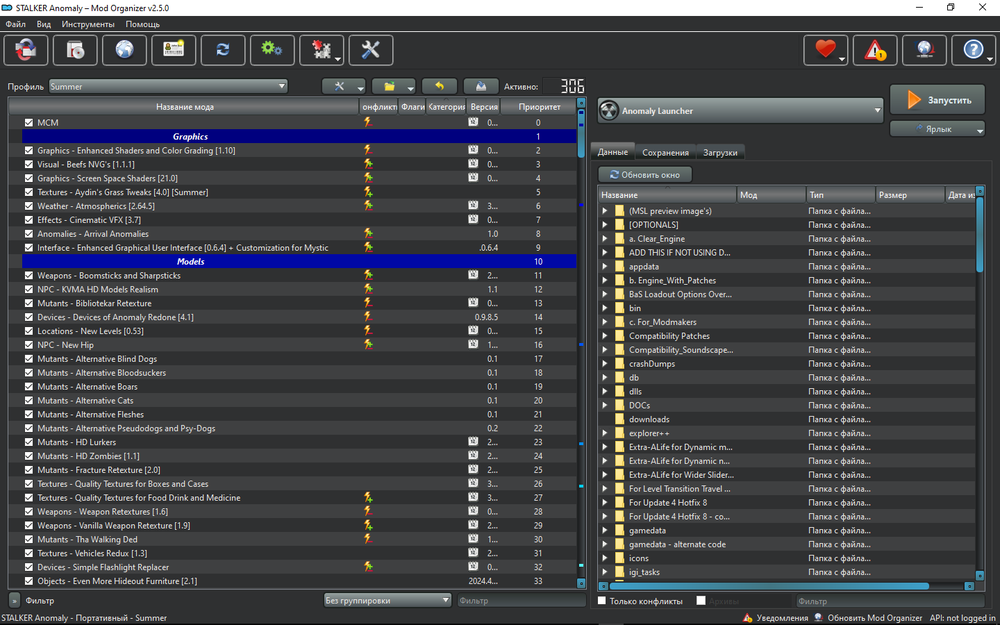1000x625 pixels.
Task: Open the 'Инструменты' menu
Action: click(x=88, y=22)
